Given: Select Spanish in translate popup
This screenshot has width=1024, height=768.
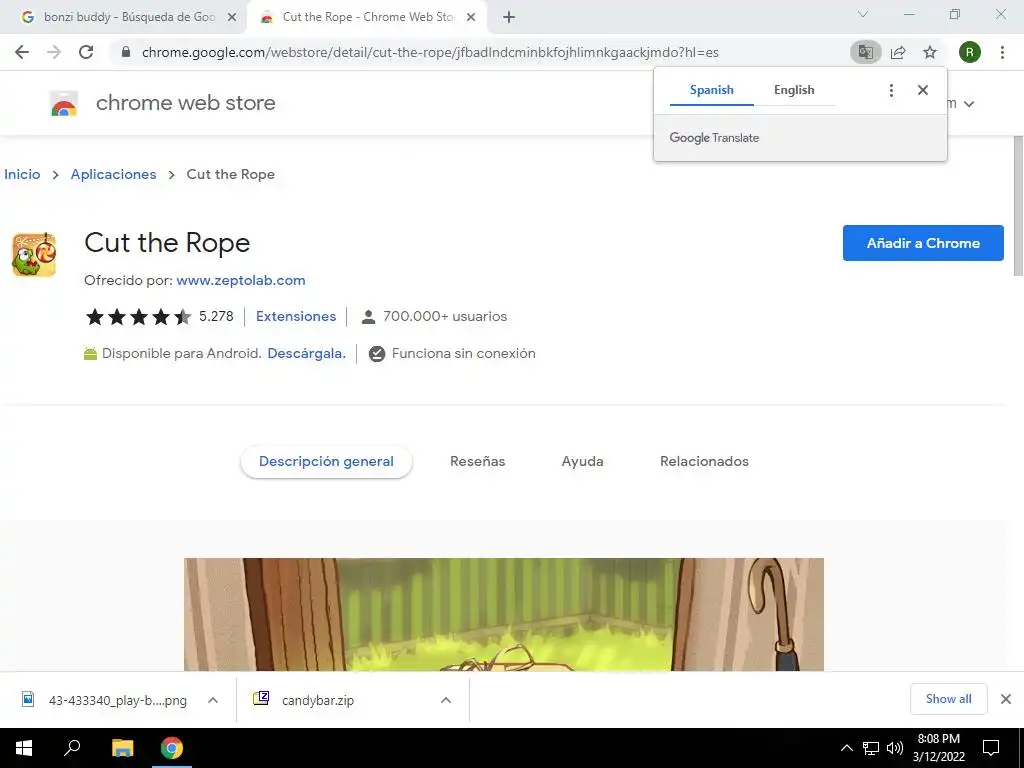Looking at the screenshot, I should coord(711,90).
